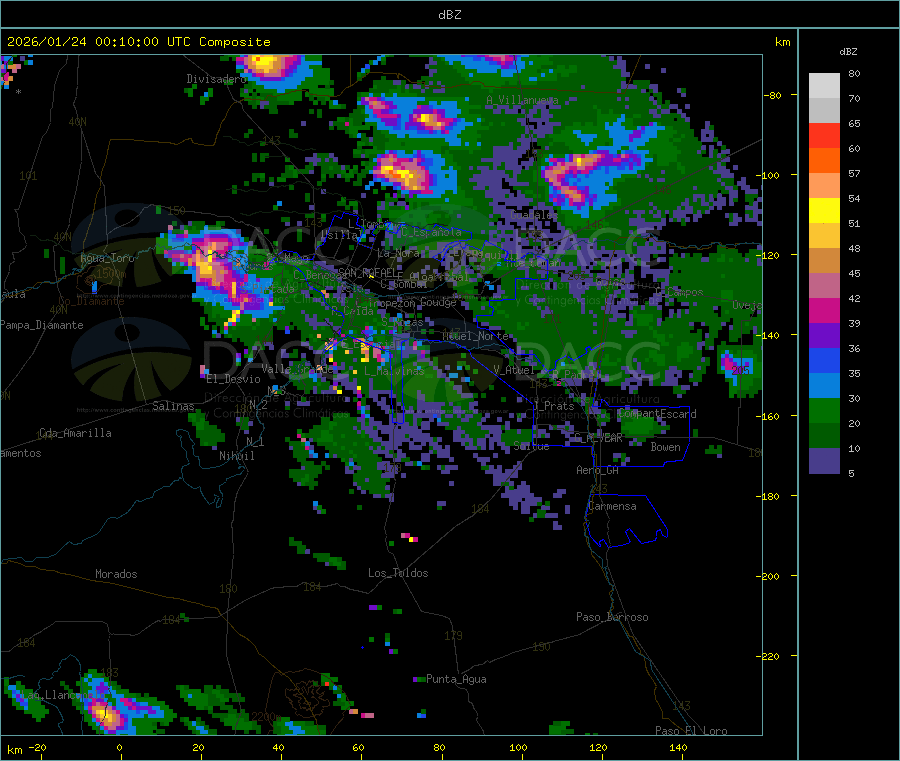Select the 100 km tick on bottom axis
This screenshot has width=900, height=761.
click(518, 747)
